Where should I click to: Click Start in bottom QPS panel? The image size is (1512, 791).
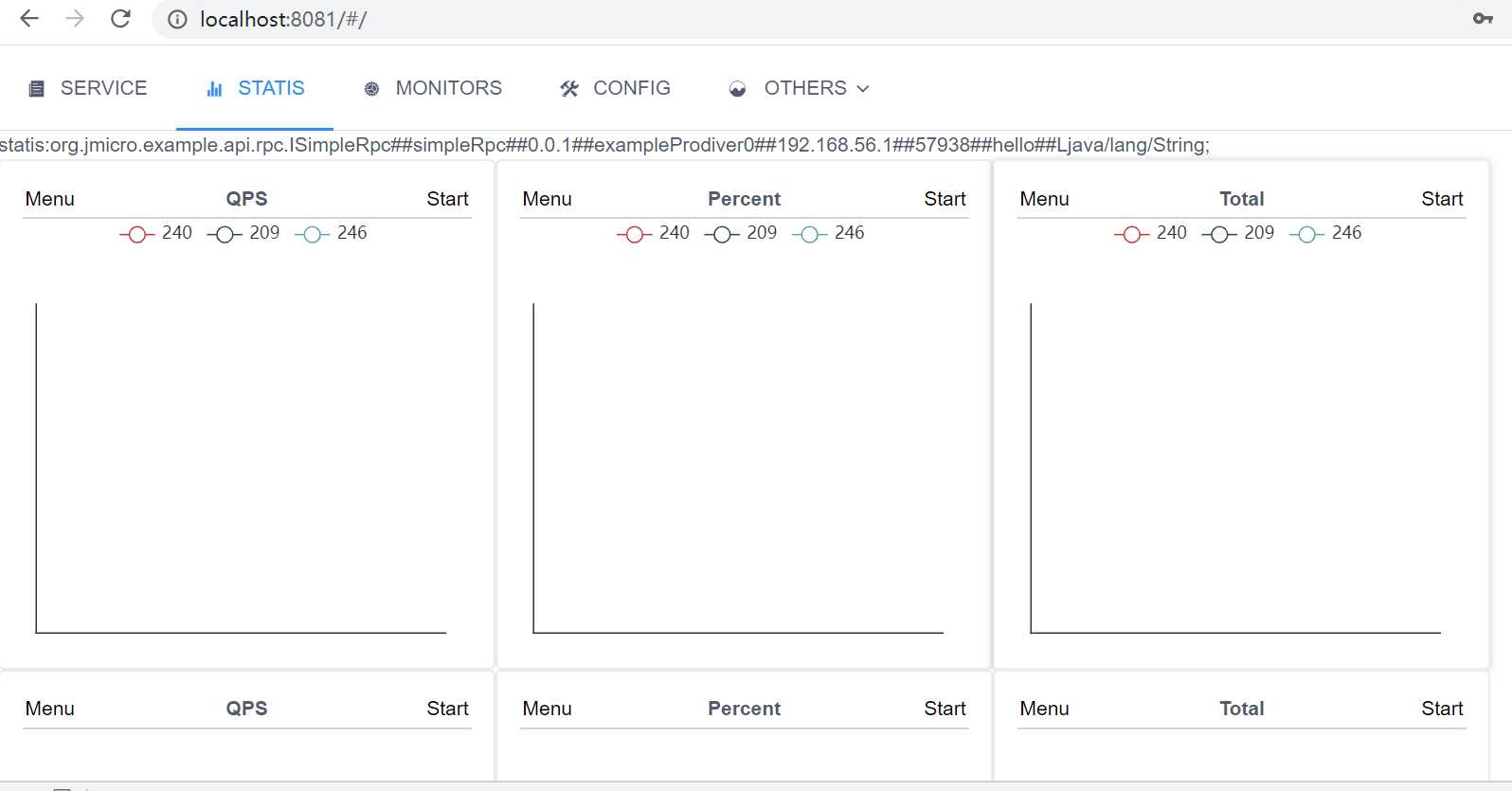(x=447, y=709)
